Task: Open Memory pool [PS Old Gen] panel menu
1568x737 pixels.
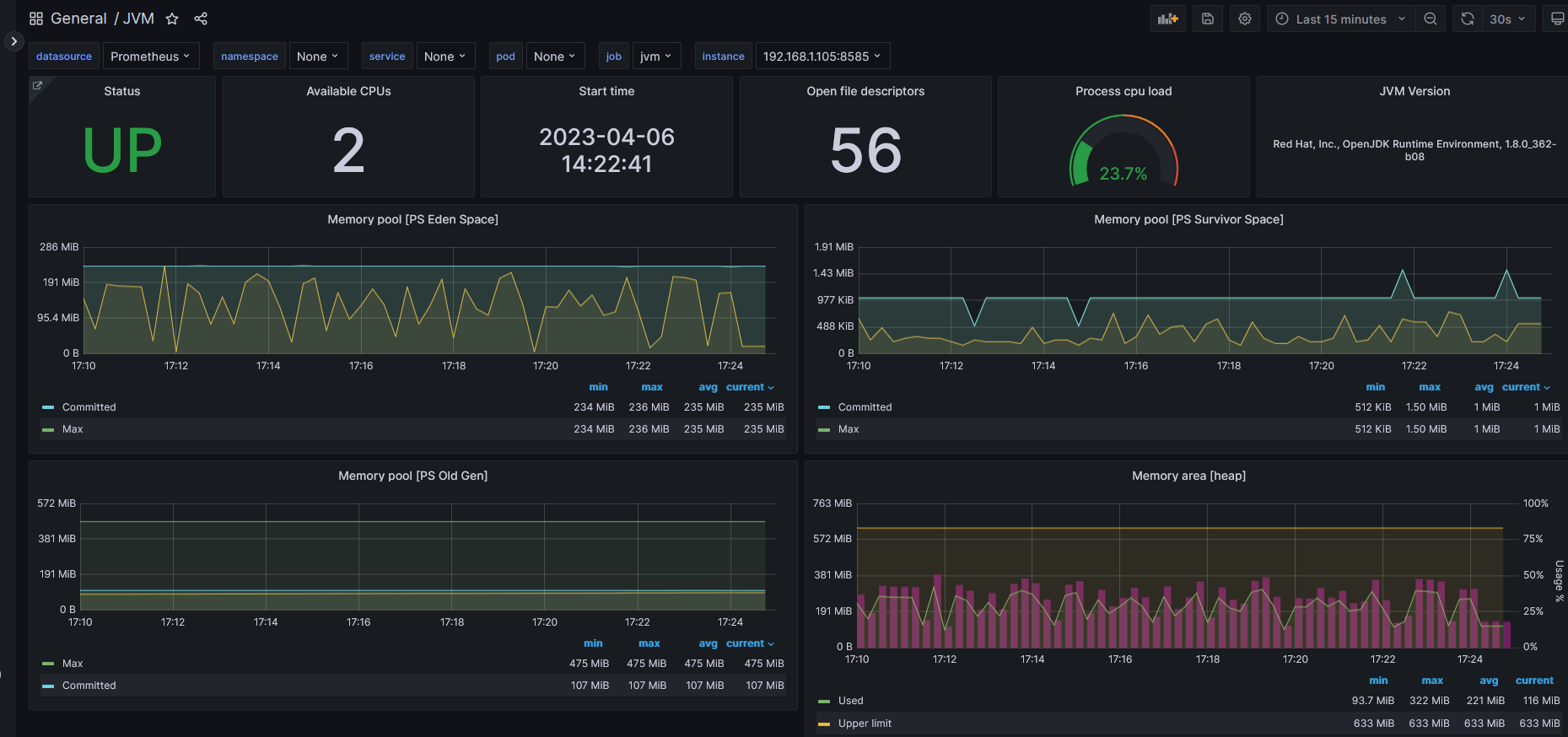Action: point(412,476)
